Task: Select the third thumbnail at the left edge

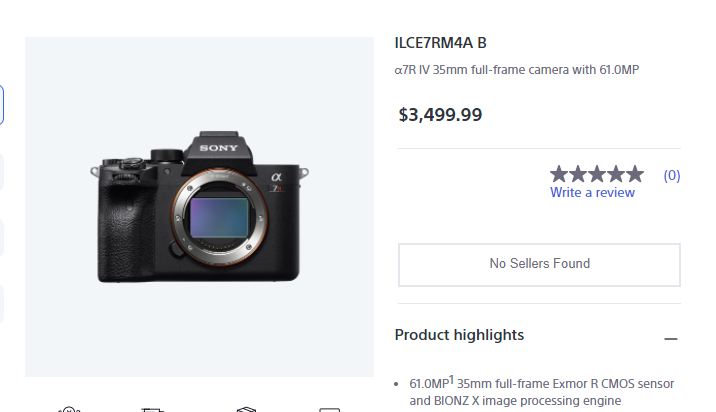Action: (1, 237)
